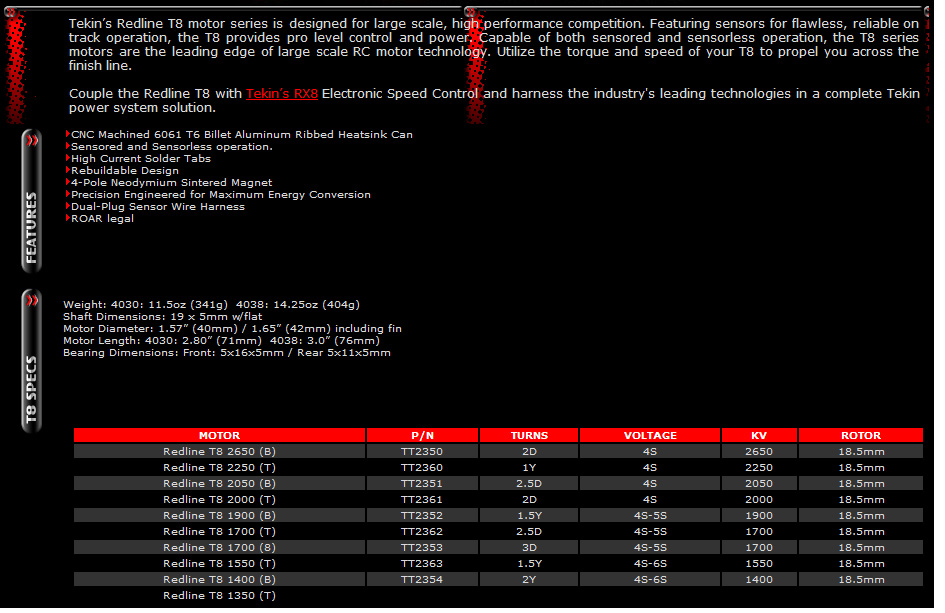Select the T8 SPECS side tab
This screenshot has height=613, width=945.
(31, 361)
